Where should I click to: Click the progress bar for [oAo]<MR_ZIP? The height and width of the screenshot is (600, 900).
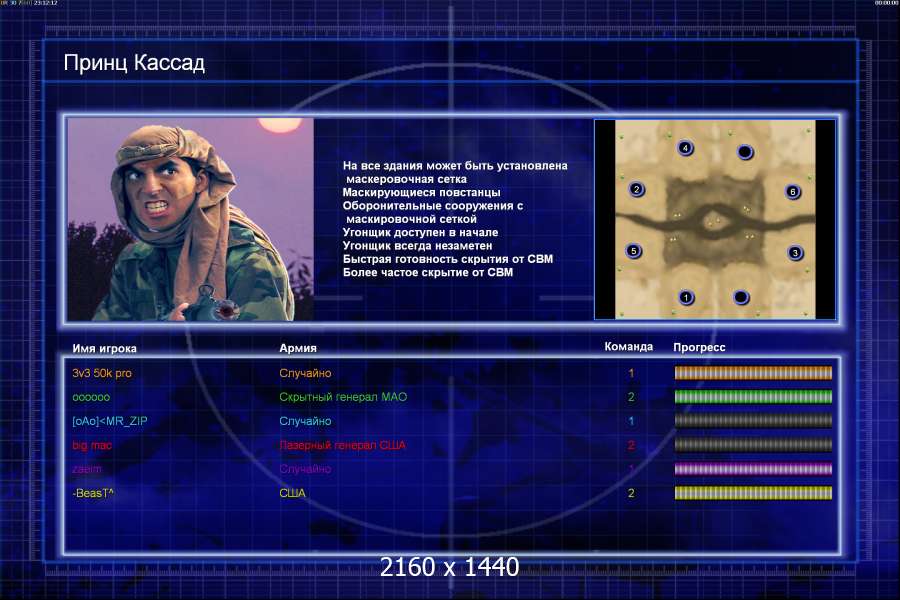coord(753,421)
